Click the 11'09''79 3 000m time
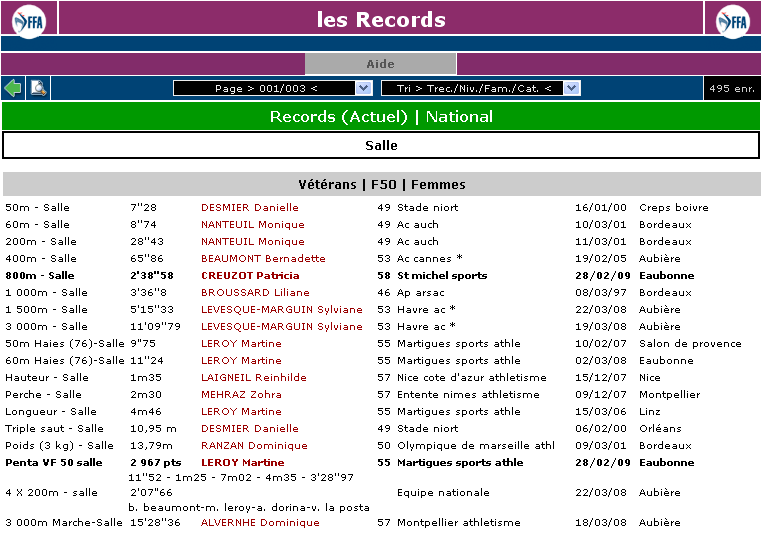The height and width of the screenshot is (541, 762). tap(155, 327)
